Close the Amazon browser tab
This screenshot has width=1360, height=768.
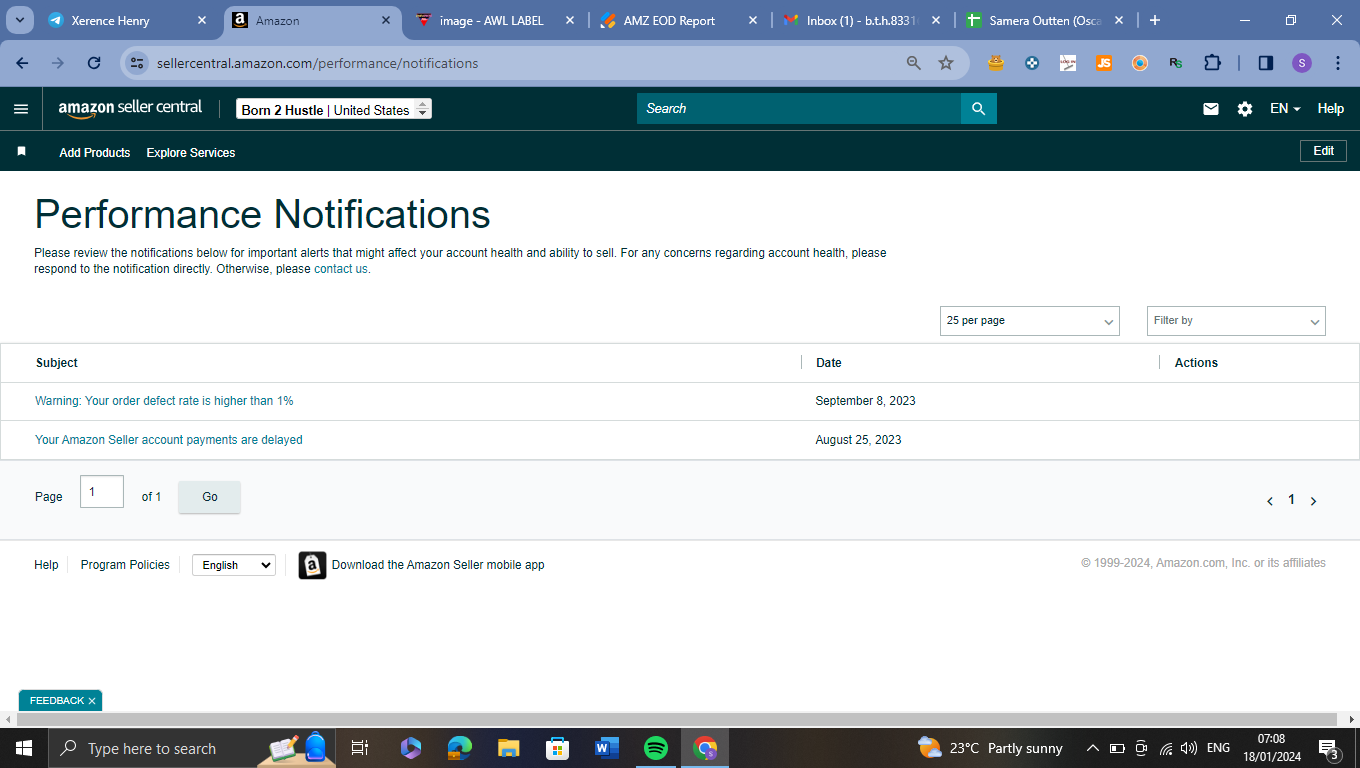click(386, 20)
